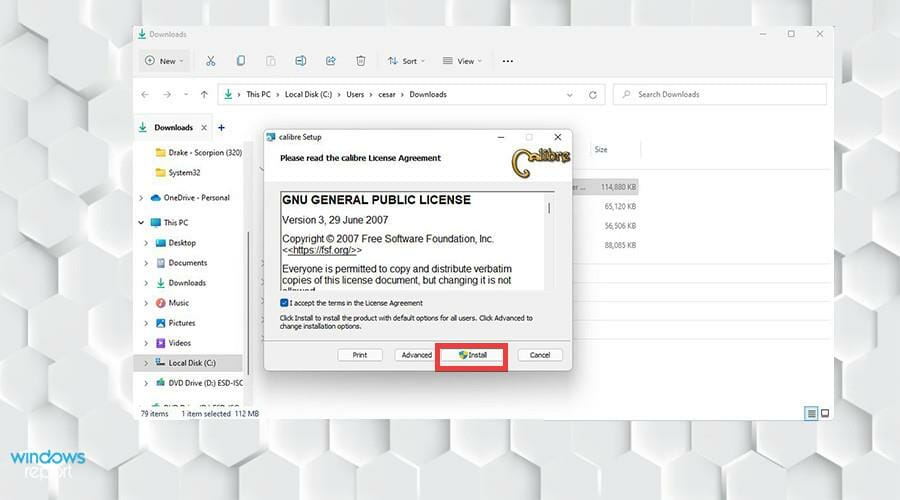Go back with the left arrow
This screenshot has height=500, width=900.
coord(145,95)
